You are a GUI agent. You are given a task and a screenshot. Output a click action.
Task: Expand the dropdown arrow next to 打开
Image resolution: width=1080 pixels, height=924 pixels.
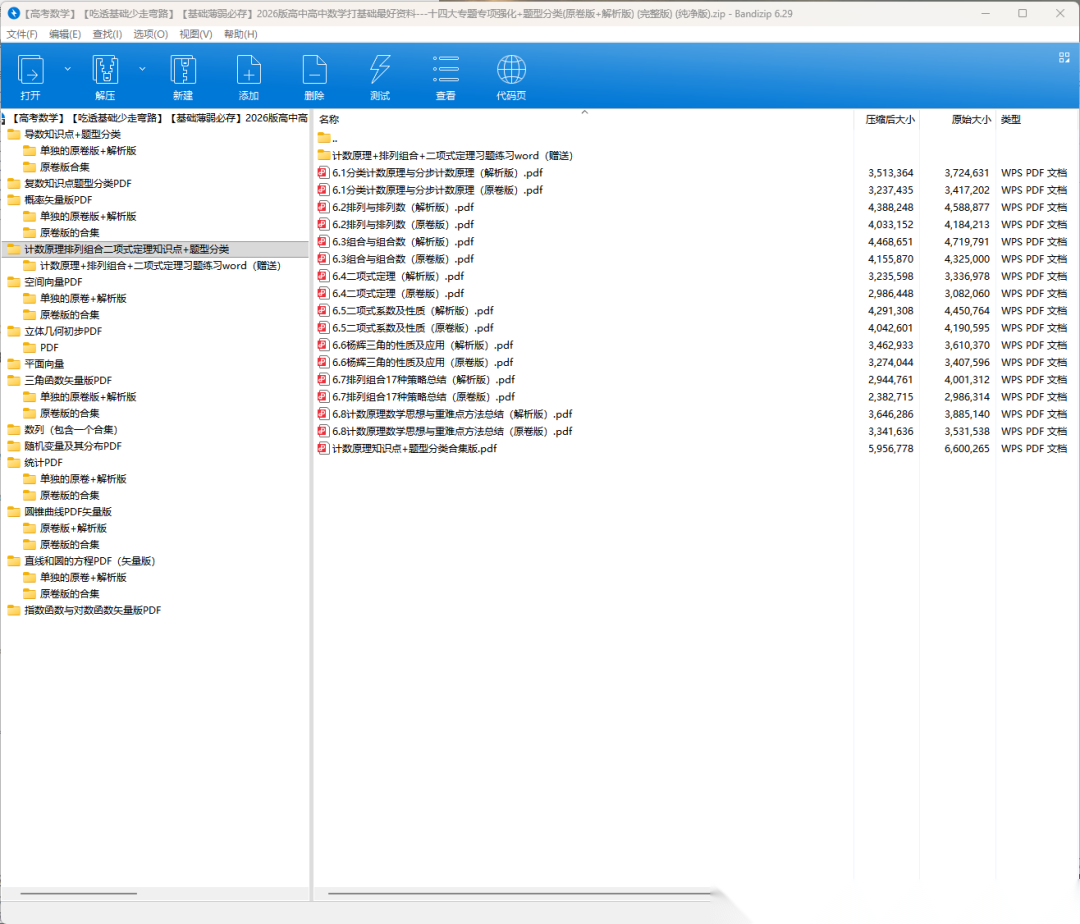click(68, 69)
